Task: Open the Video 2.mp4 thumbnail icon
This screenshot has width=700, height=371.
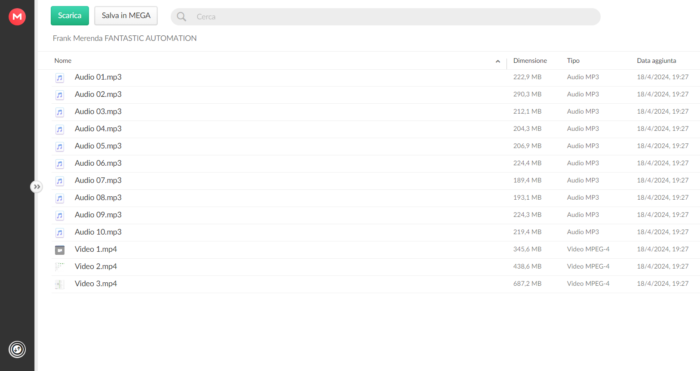Action: (59, 267)
